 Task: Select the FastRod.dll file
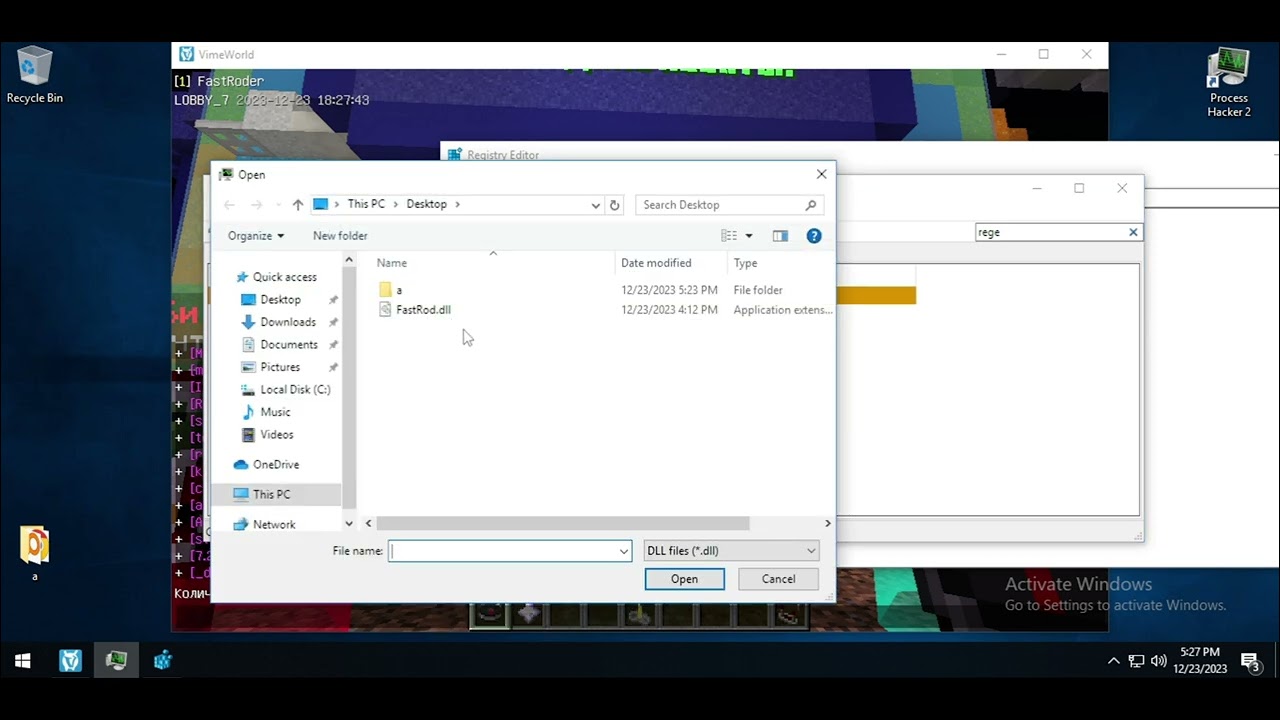(x=423, y=310)
